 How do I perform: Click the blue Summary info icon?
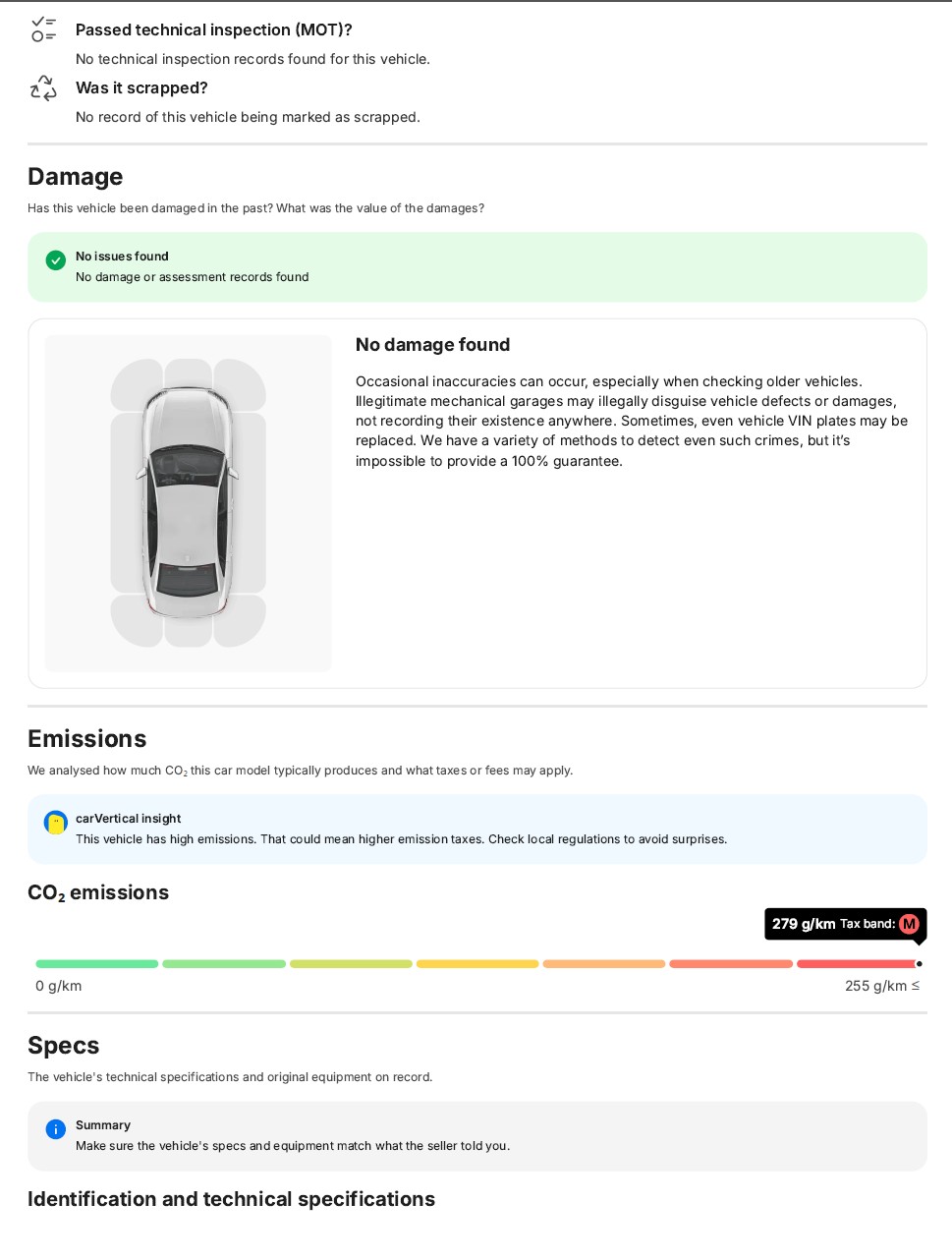coord(56,1129)
